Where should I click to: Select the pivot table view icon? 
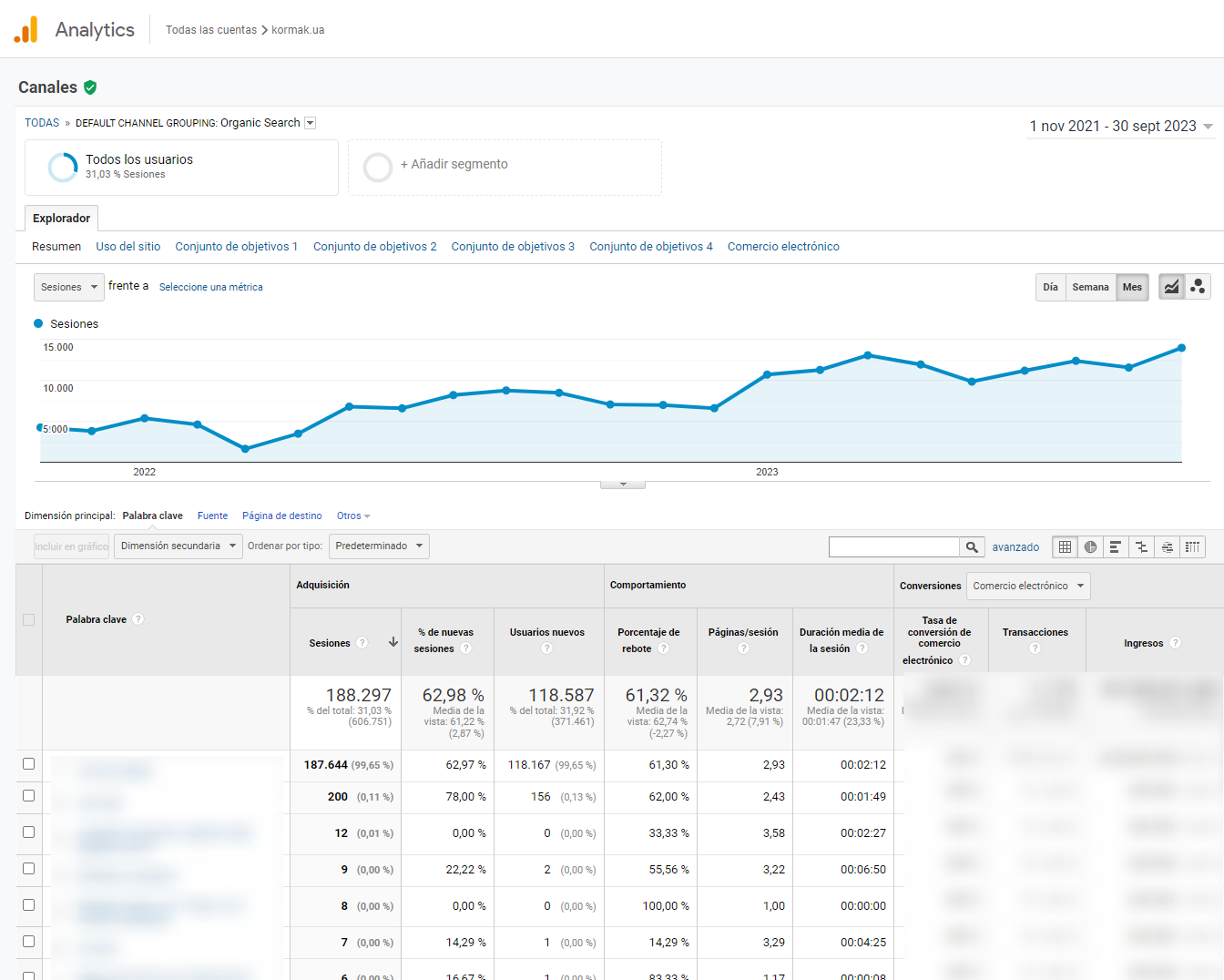[x=1192, y=547]
